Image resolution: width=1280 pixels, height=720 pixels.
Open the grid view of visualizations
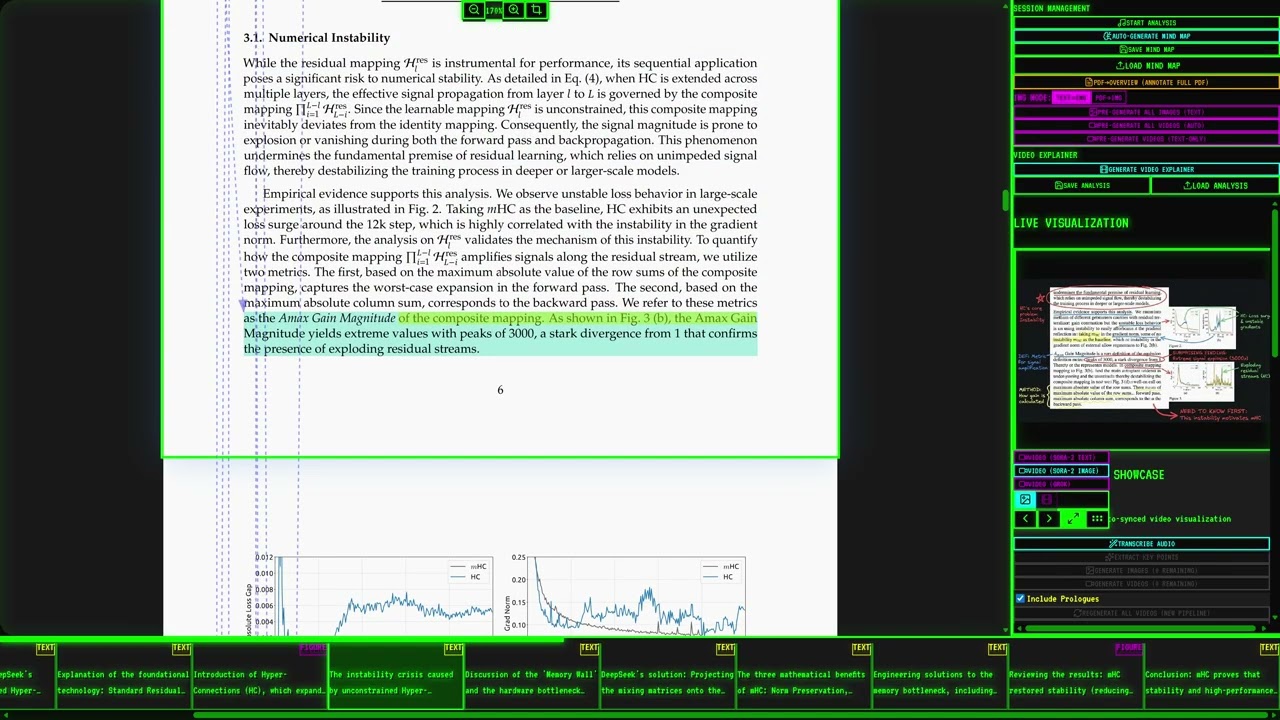(x=1097, y=519)
